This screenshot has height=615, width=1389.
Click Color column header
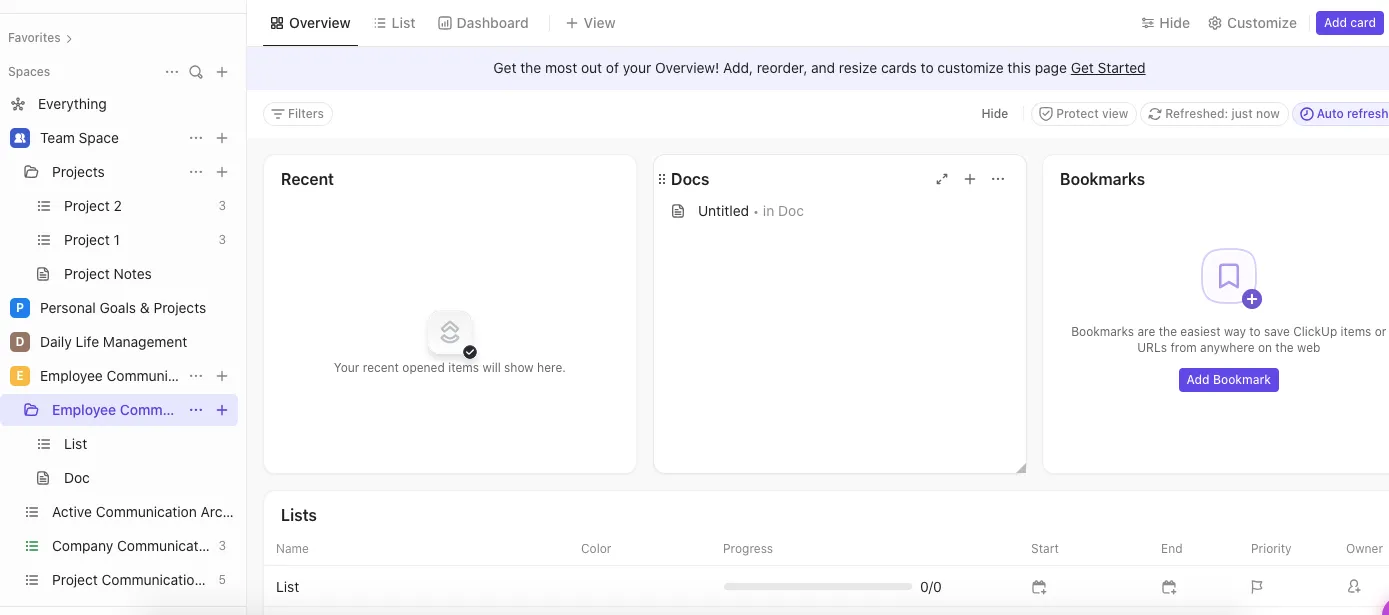596,549
